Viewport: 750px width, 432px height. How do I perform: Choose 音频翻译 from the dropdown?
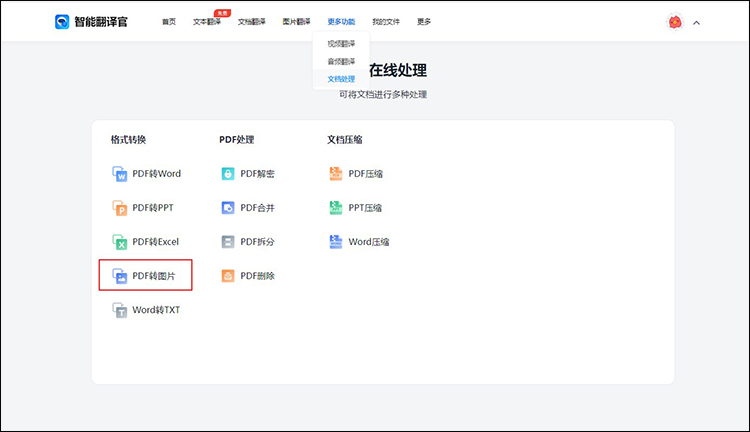pos(341,61)
